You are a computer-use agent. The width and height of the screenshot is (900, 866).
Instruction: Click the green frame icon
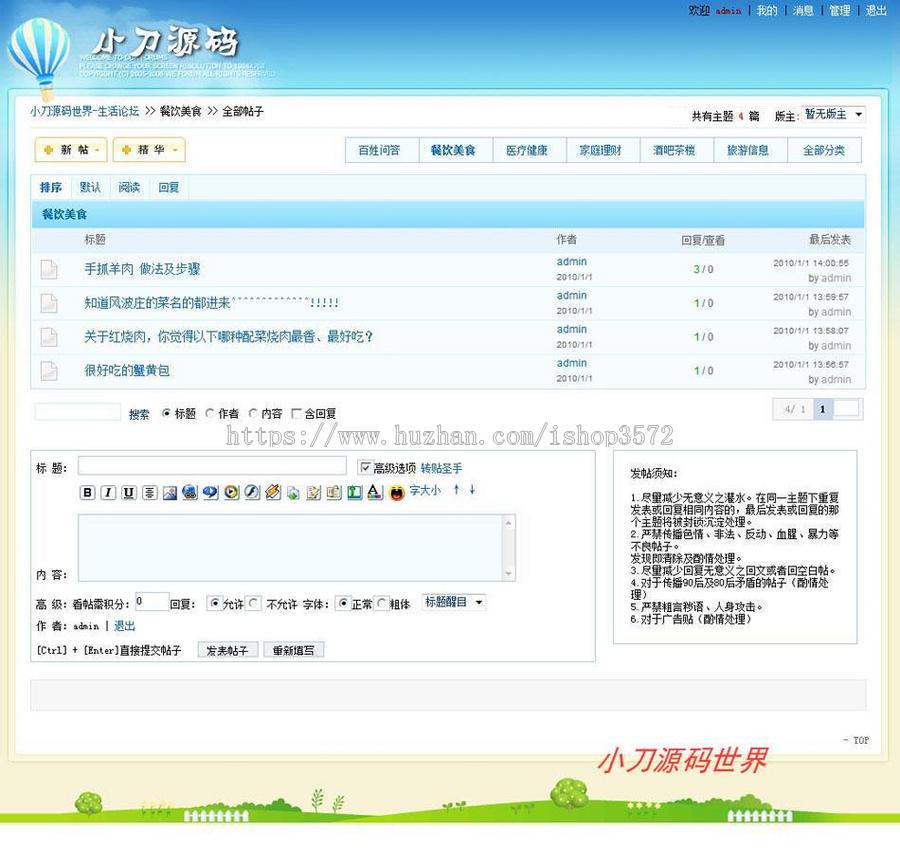click(x=355, y=492)
